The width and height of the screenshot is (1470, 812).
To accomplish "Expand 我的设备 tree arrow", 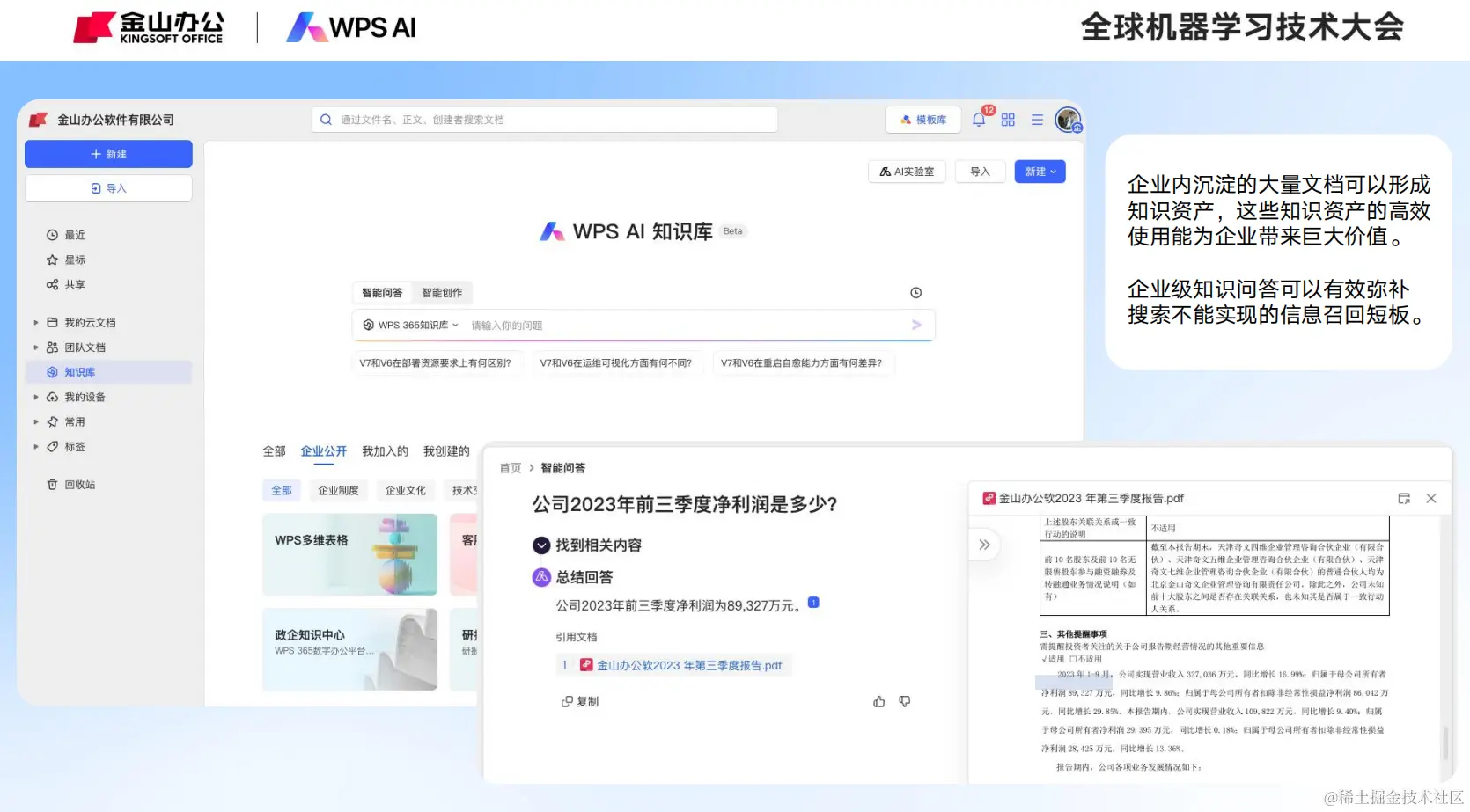I will coord(36,397).
